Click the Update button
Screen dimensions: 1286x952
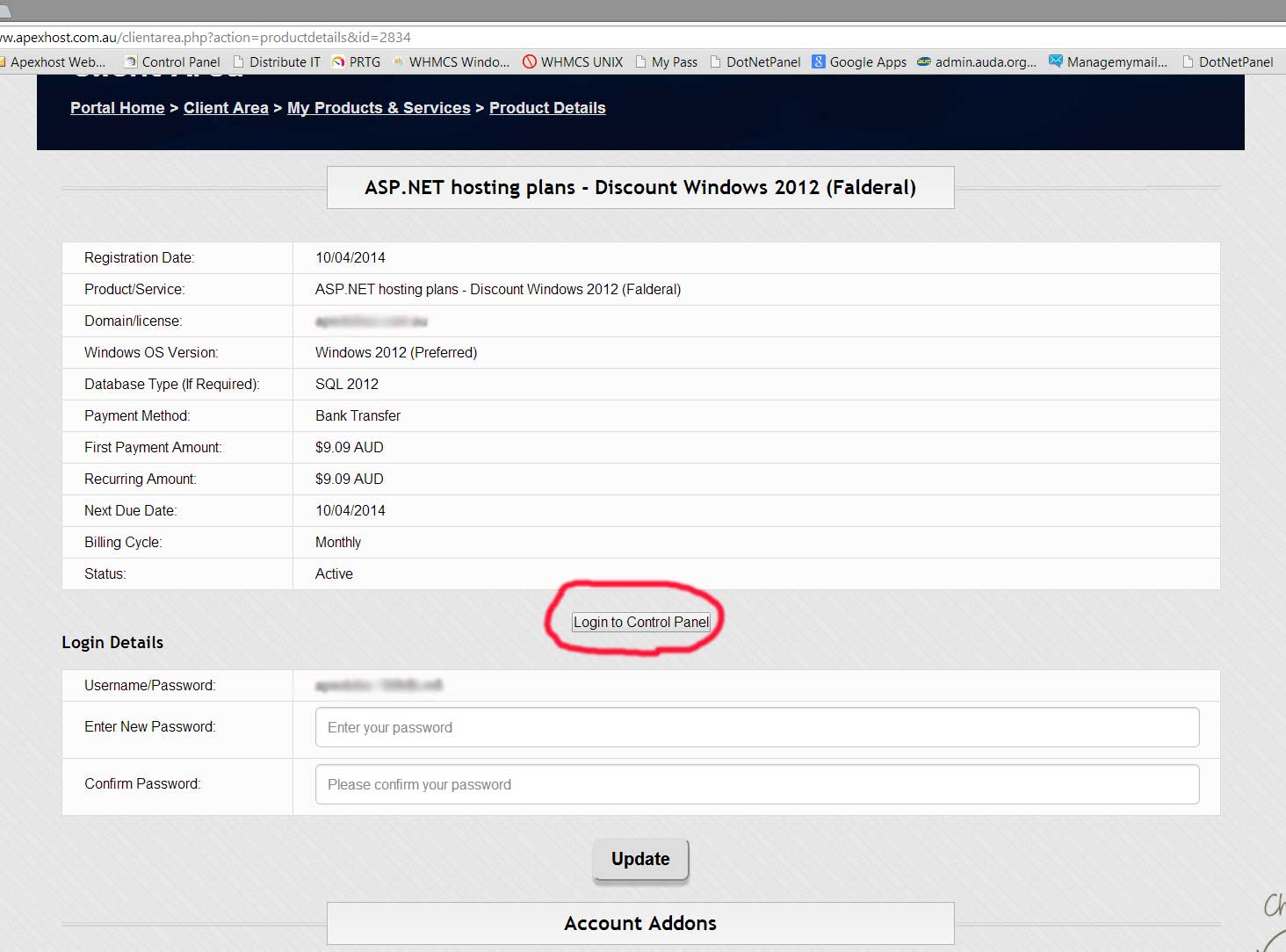pyautogui.click(x=640, y=859)
